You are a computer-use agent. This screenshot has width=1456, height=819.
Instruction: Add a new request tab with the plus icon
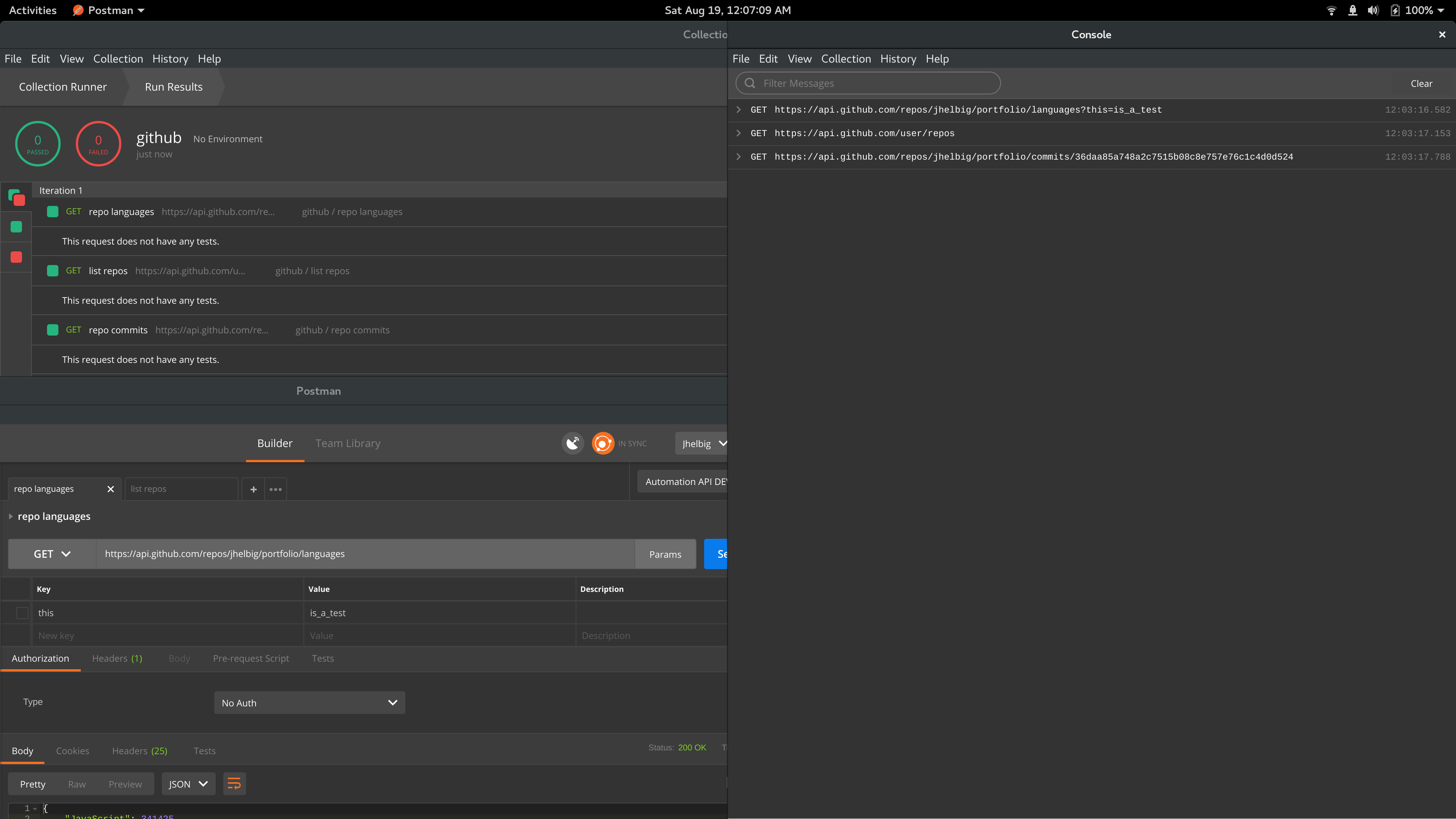coord(253,490)
